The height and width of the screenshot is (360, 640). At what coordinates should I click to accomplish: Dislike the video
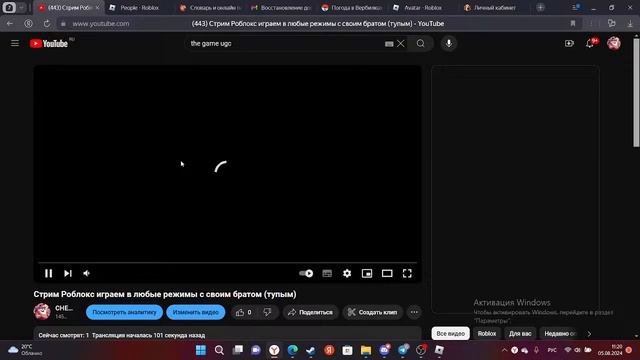267,312
